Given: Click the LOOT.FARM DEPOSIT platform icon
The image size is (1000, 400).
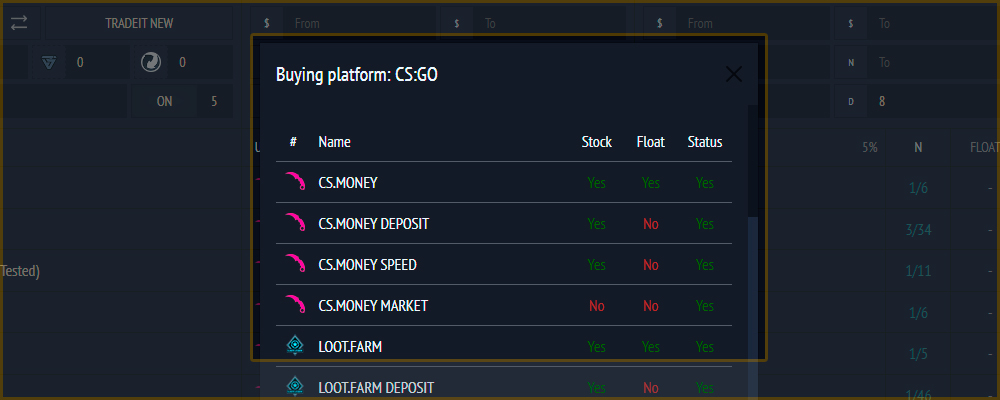Looking at the screenshot, I should point(294,387).
